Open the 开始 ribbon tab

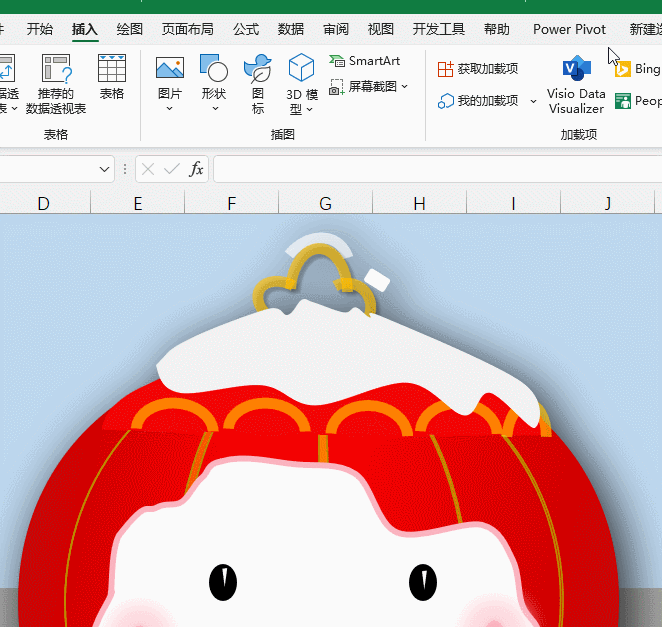(40, 29)
